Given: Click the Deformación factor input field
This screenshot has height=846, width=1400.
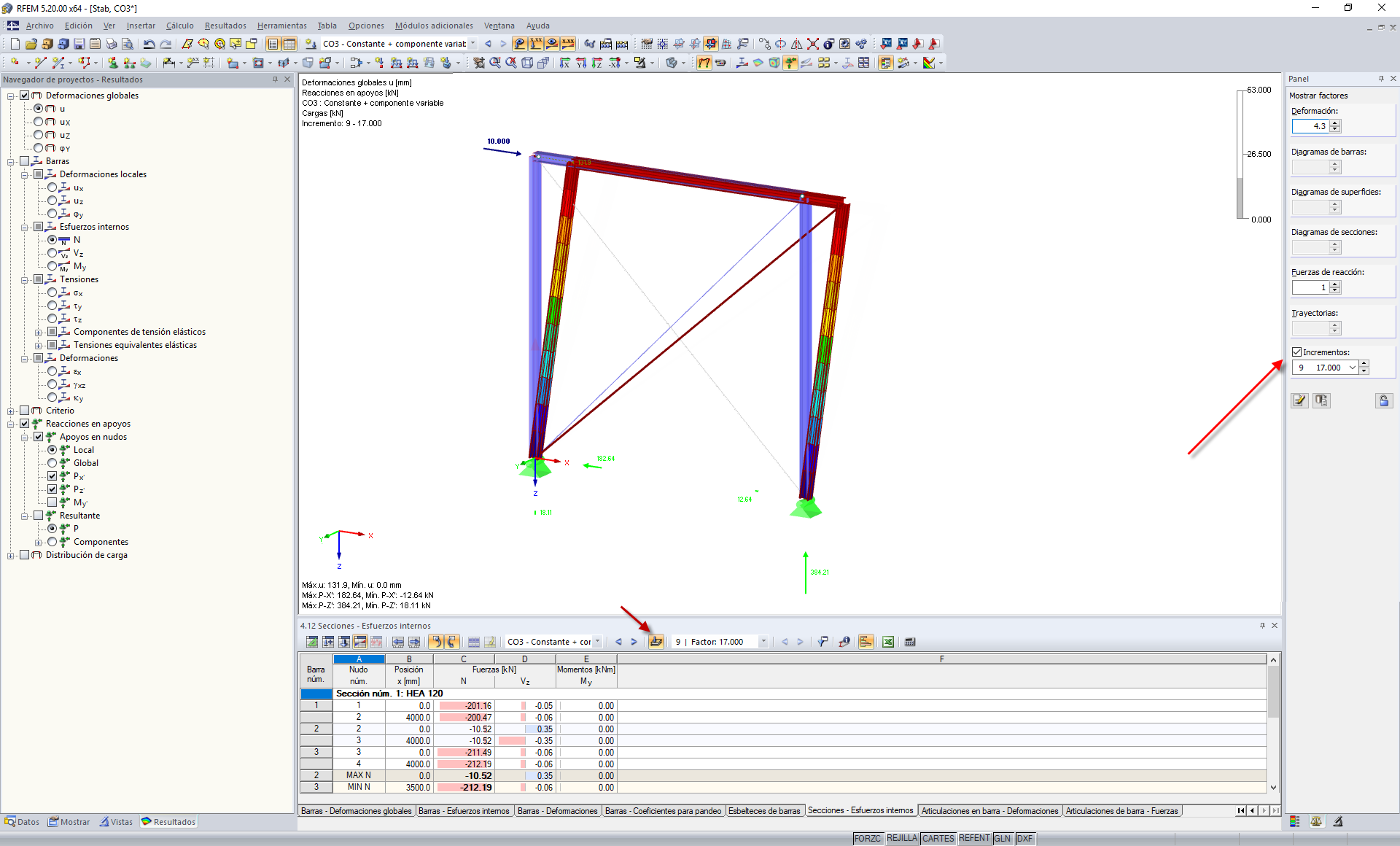Looking at the screenshot, I should (1310, 126).
